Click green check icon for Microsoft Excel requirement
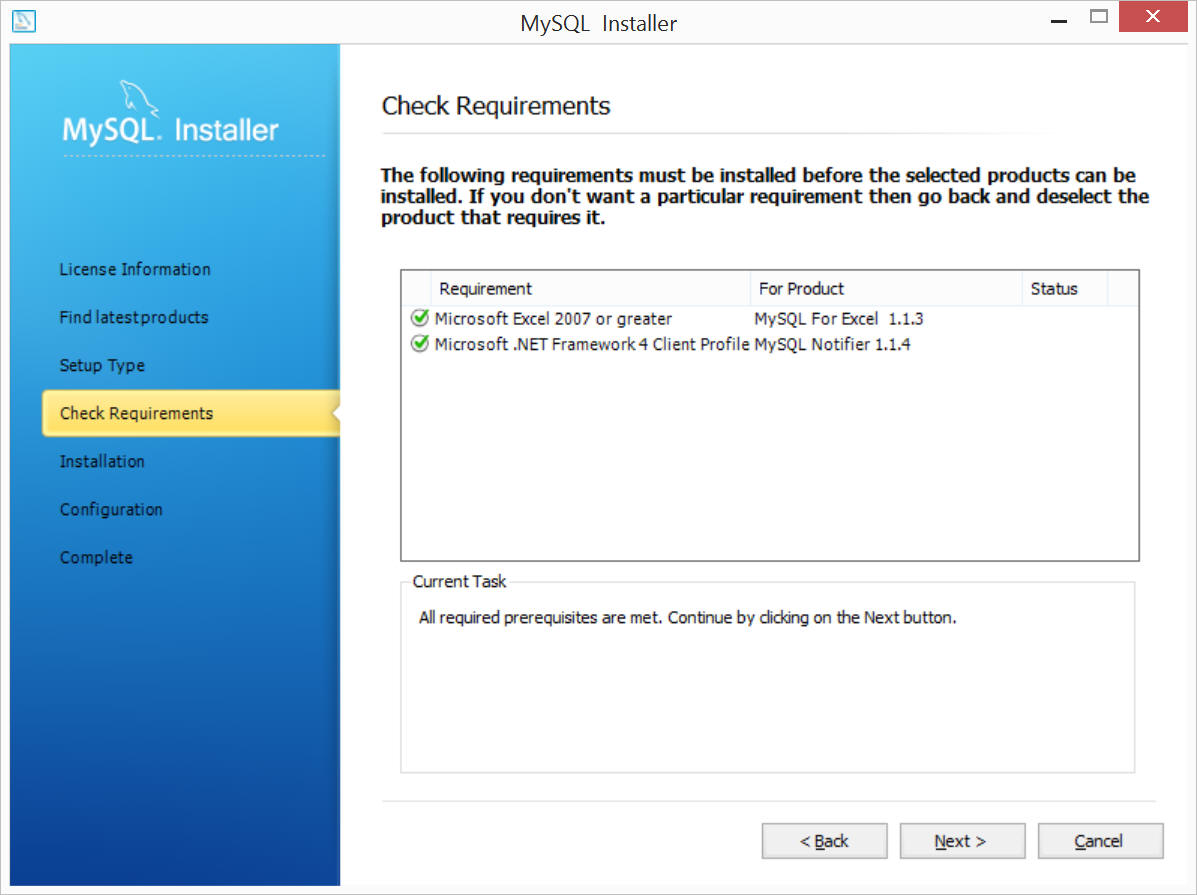Viewport: 1197px width, 895px height. tap(420, 318)
